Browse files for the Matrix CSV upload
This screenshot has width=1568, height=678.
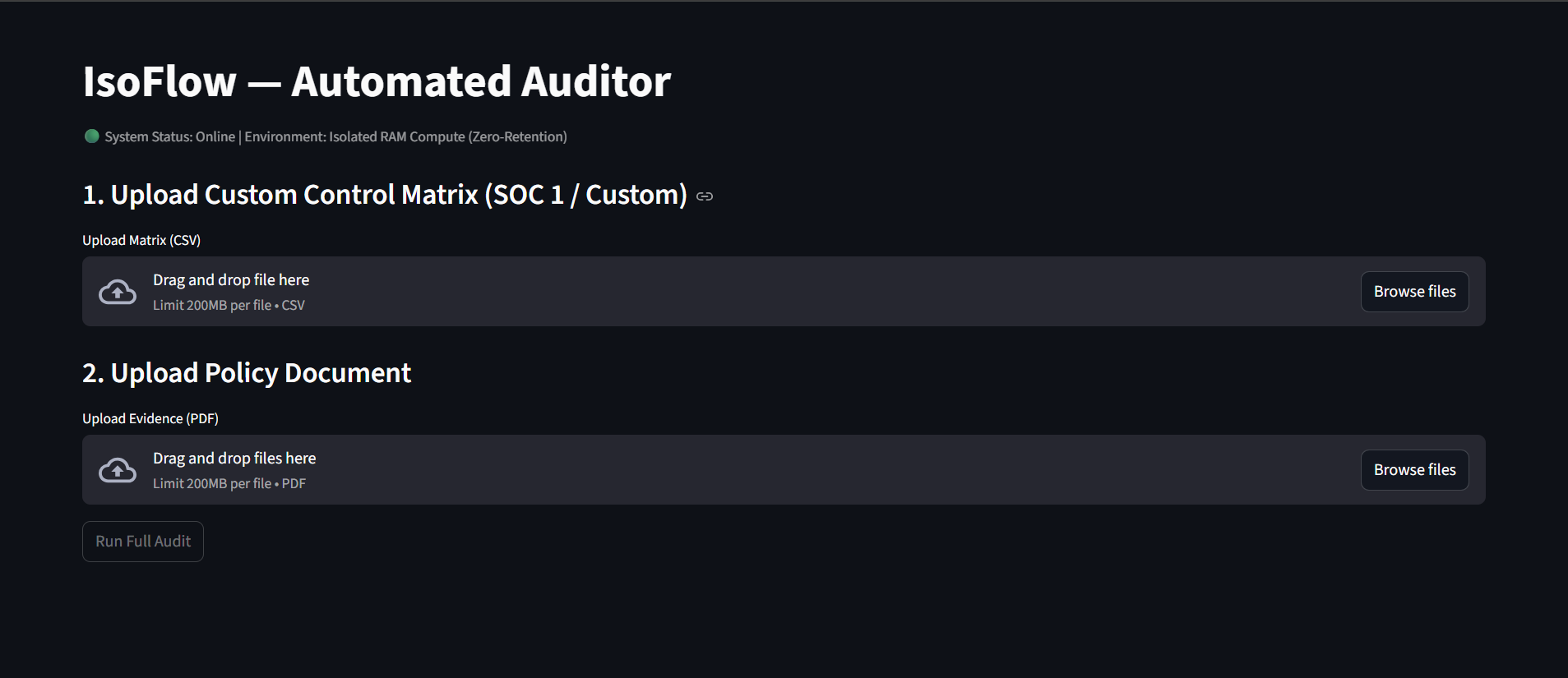click(1414, 292)
